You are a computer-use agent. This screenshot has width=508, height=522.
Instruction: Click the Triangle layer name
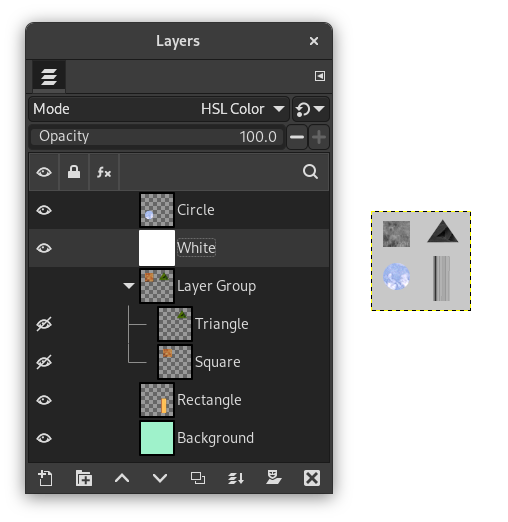coord(222,324)
